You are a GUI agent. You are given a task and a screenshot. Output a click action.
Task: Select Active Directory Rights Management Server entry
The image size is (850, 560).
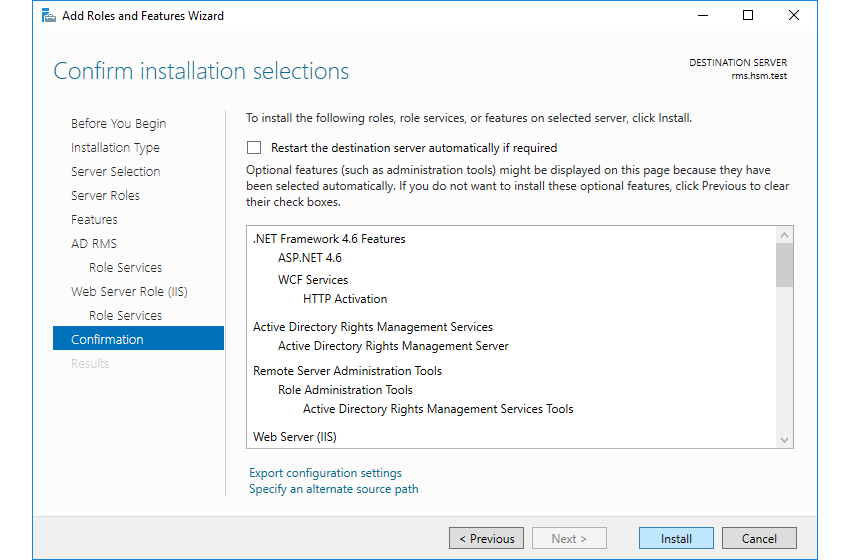pyautogui.click(x=393, y=346)
